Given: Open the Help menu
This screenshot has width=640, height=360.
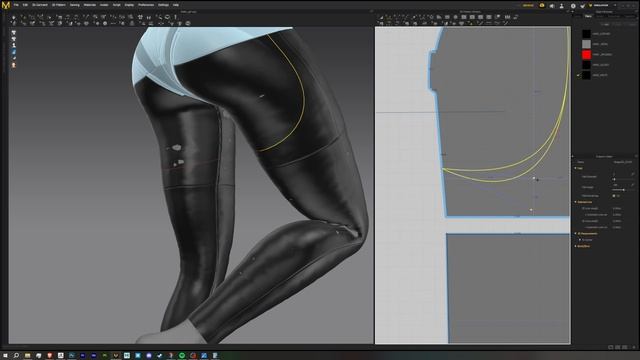Looking at the screenshot, I should pos(176,5).
